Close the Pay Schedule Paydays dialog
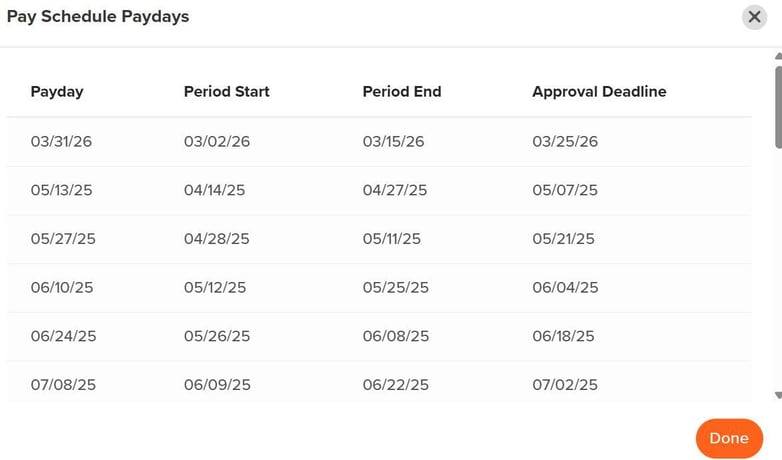 [x=753, y=17]
